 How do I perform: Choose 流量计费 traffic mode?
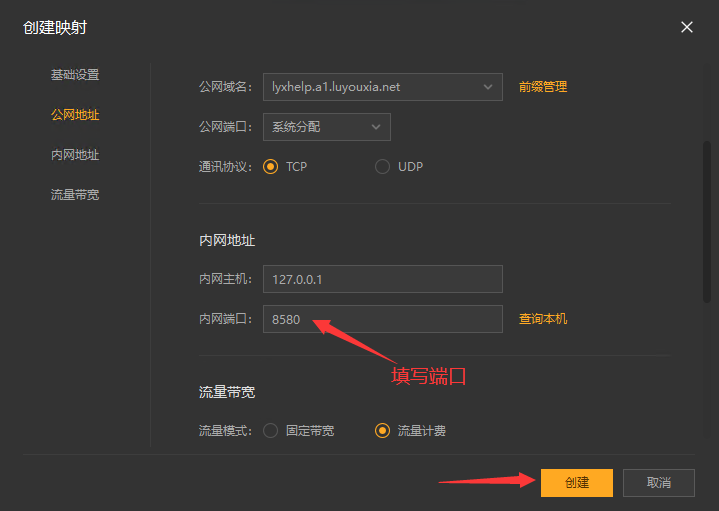(382, 431)
